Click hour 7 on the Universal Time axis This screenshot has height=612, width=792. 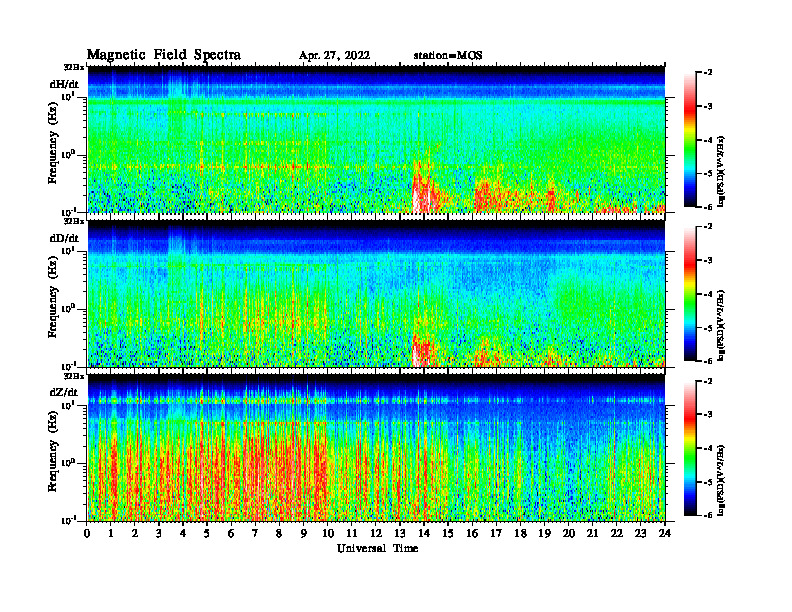coord(255,534)
